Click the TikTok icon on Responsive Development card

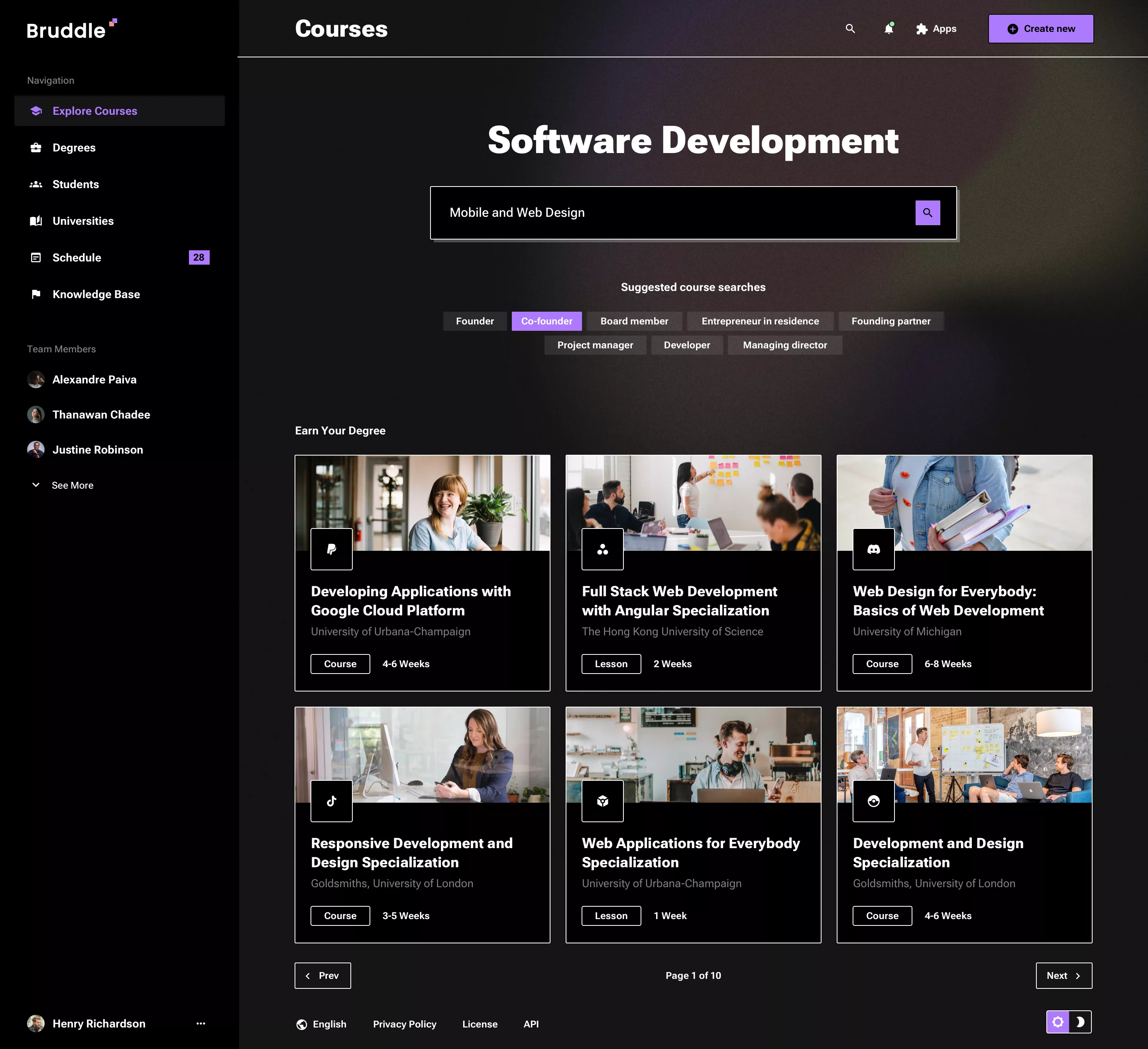331,801
